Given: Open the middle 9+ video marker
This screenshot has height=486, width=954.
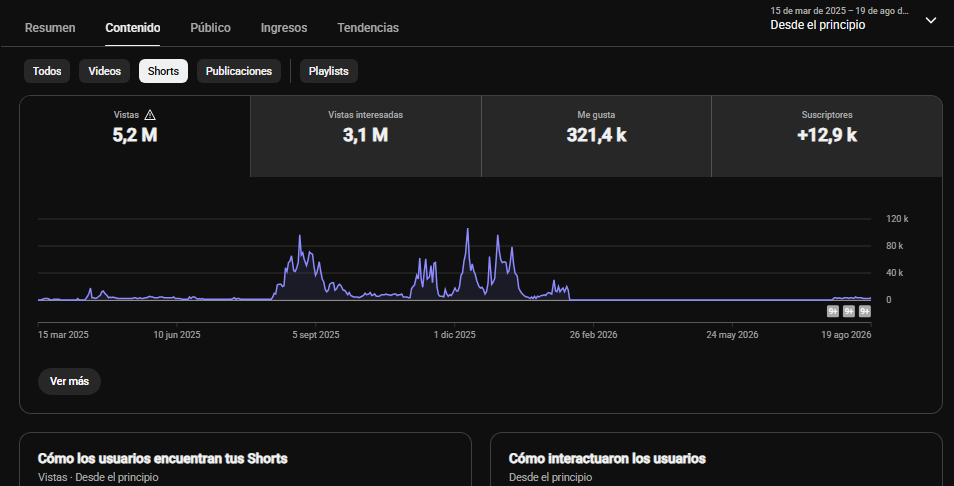Looking at the screenshot, I should tap(849, 311).
